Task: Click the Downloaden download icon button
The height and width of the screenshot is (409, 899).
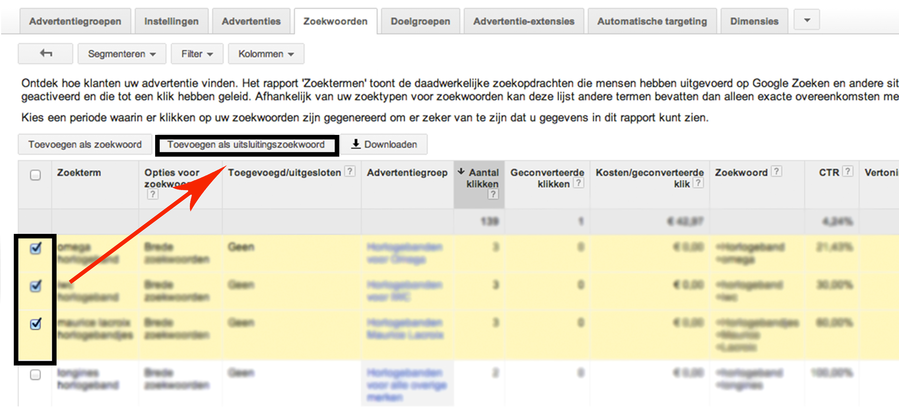Action: click(x=385, y=145)
